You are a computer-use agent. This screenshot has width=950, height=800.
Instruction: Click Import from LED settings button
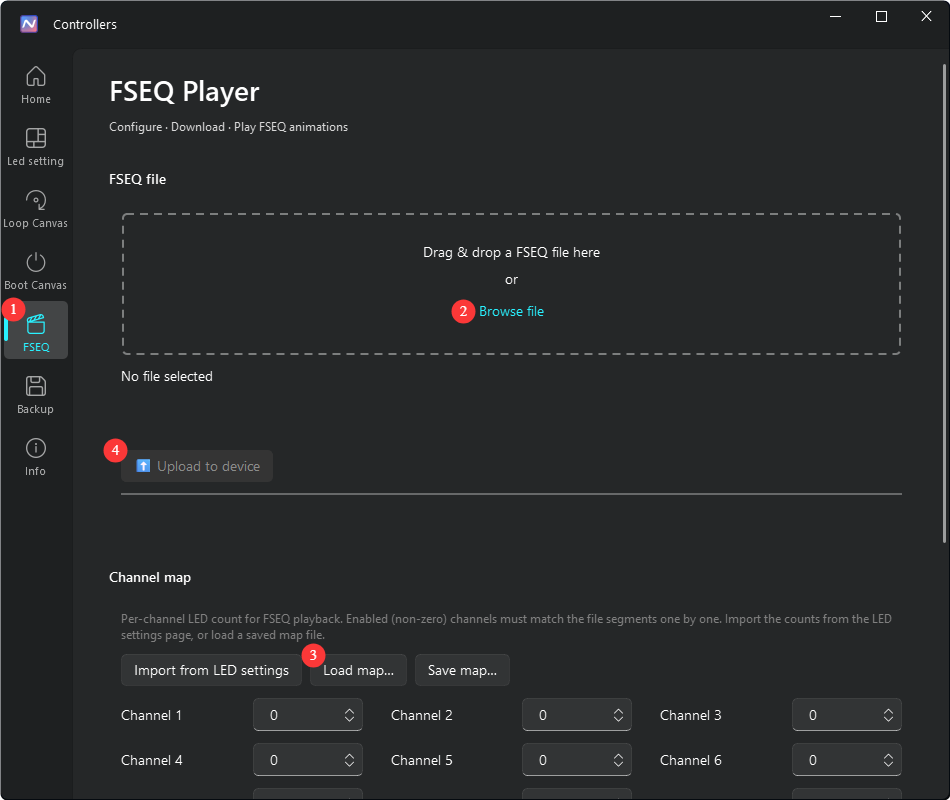click(x=211, y=670)
